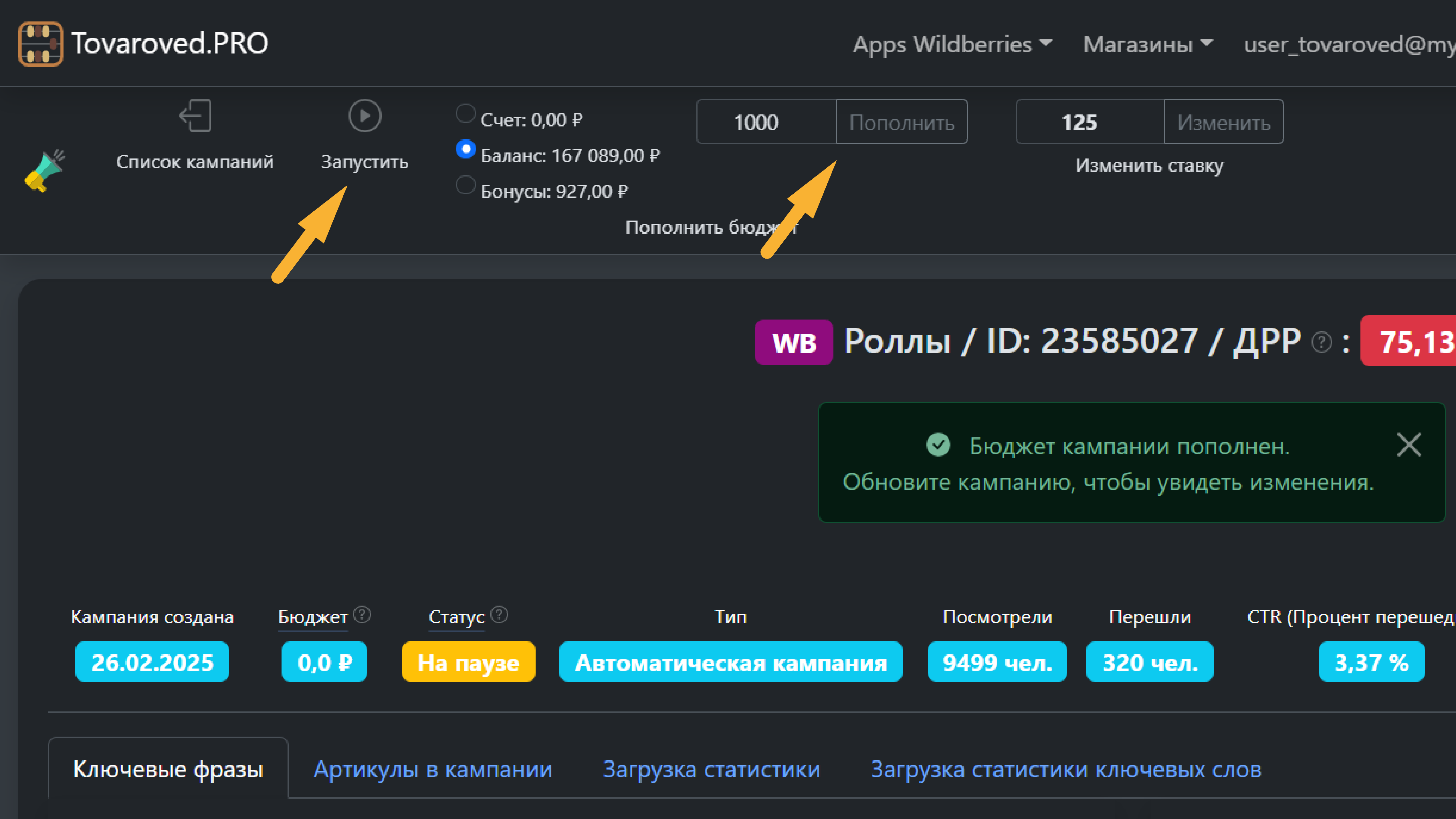1456x819 pixels.
Task: Open Список кампаний via its exit icon
Action: (x=195, y=116)
